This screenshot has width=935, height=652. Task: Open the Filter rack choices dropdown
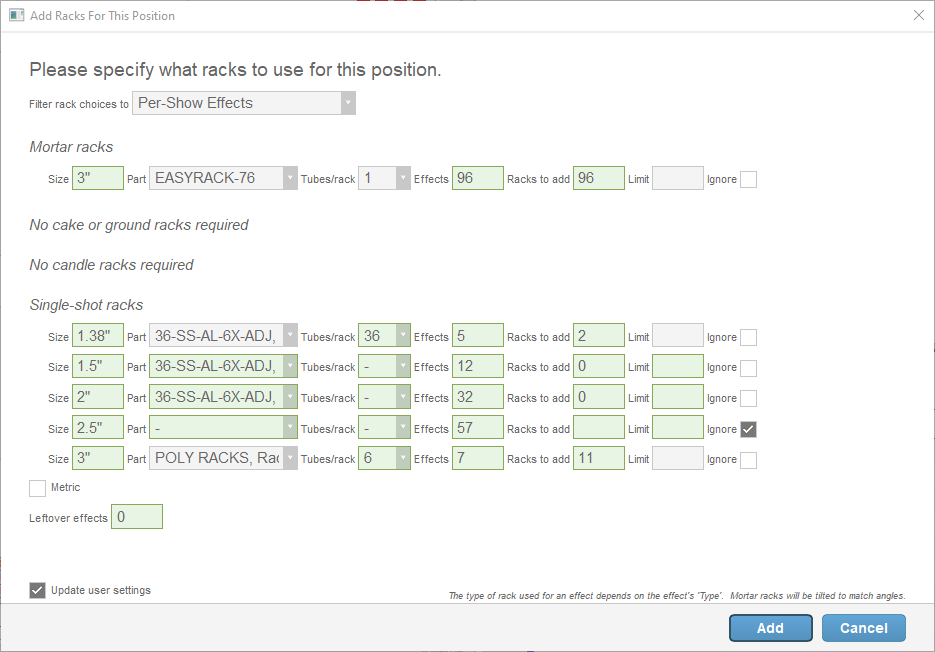point(244,103)
